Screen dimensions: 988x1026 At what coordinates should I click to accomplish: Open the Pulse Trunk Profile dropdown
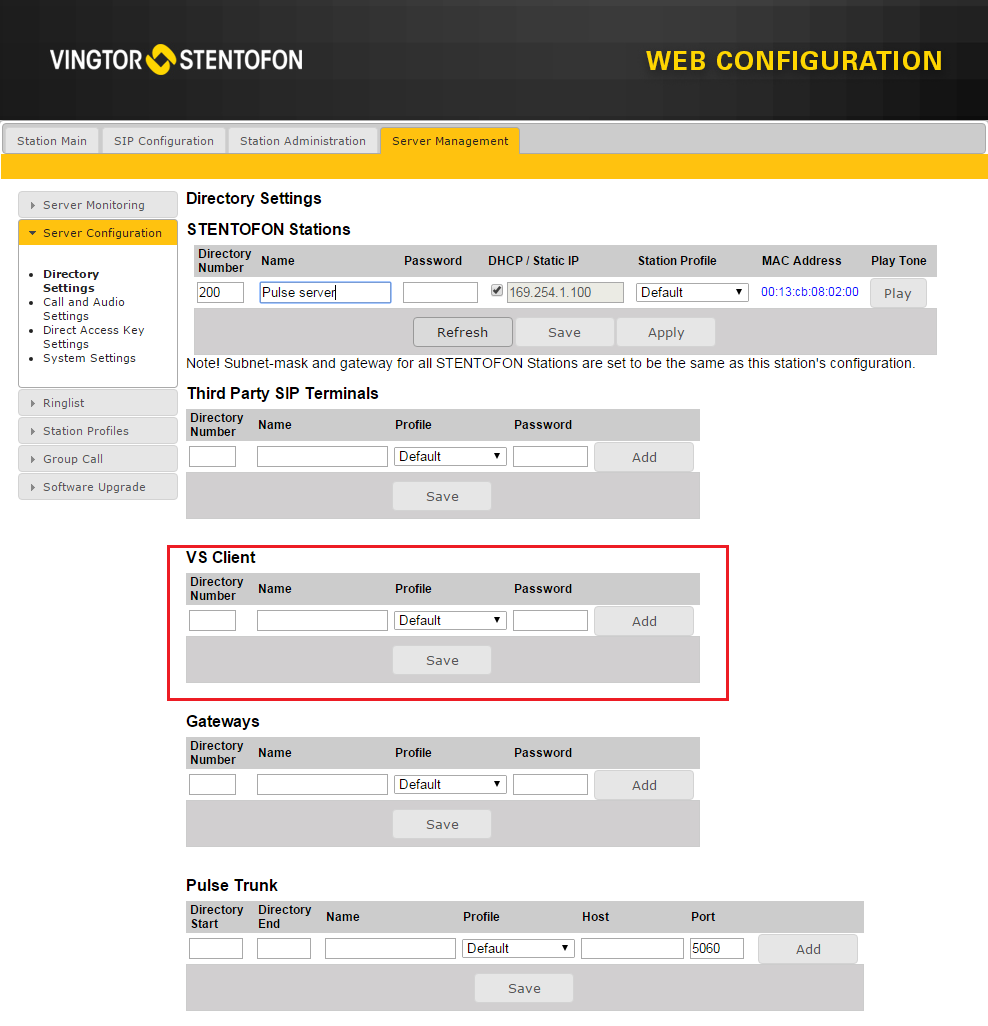tap(518, 948)
